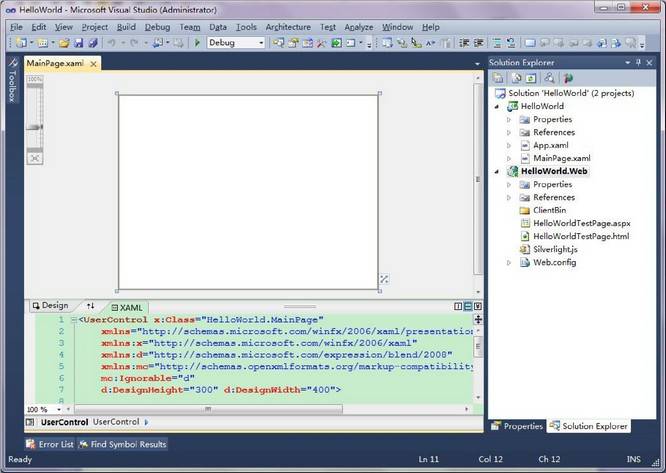Open Solution Explorer window position dropdown
The image size is (666, 473).
pyautogui.click(x=628, y=62)
